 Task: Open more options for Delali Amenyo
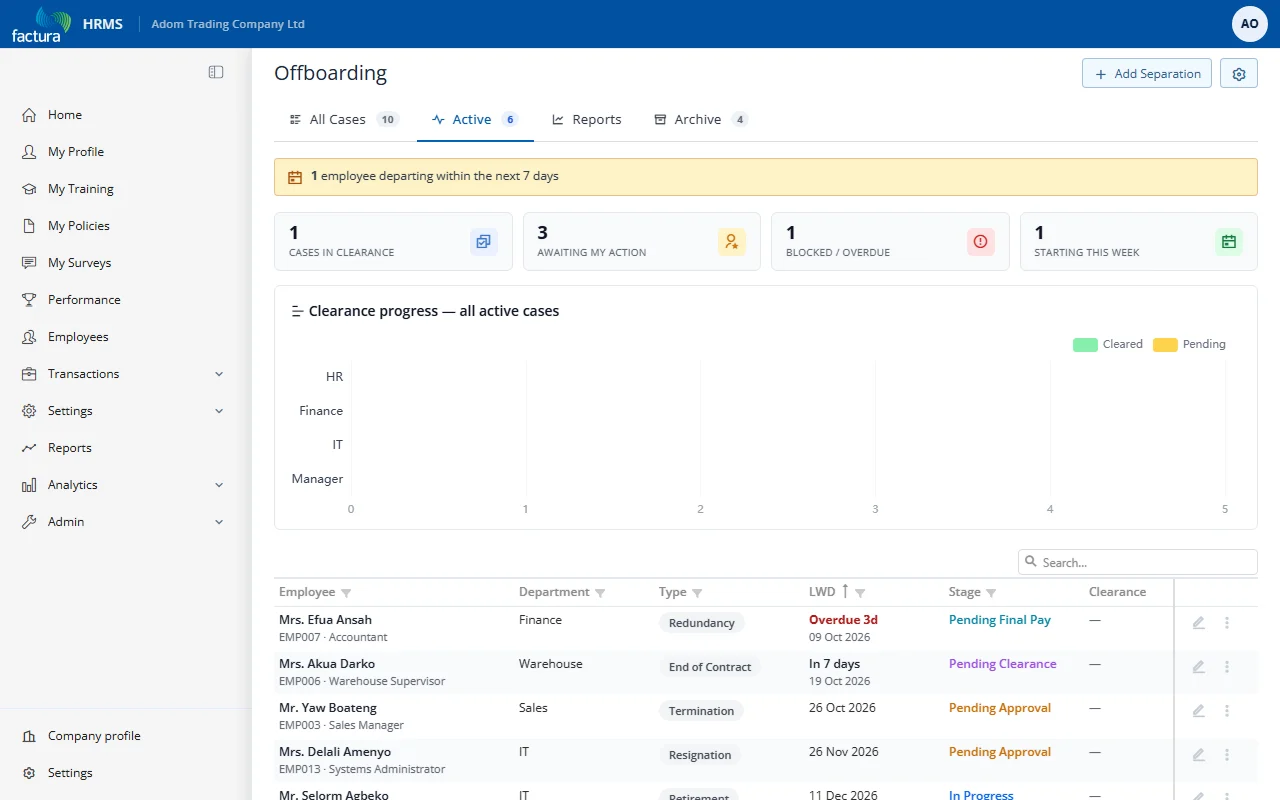point(1227,755)
